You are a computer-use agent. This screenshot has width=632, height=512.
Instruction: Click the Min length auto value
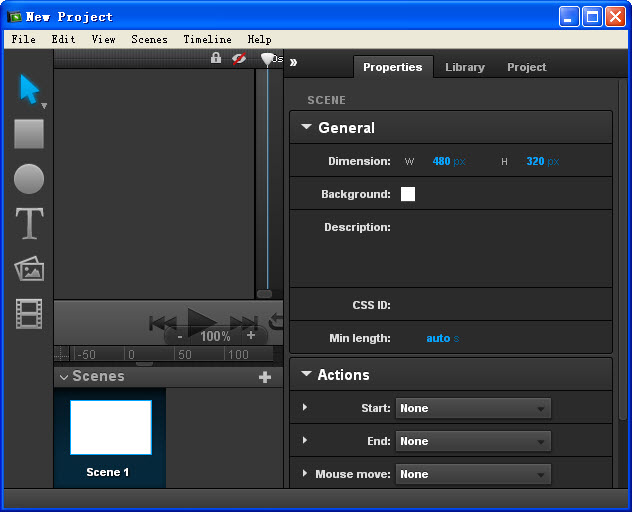[438, 338]
